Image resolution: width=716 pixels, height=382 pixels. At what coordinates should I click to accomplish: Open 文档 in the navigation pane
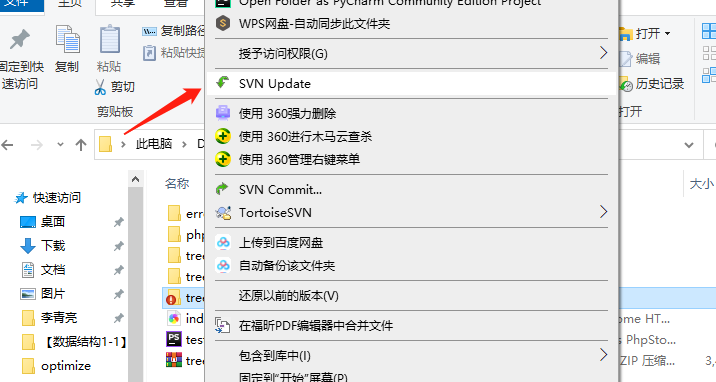tap(42, 270)
